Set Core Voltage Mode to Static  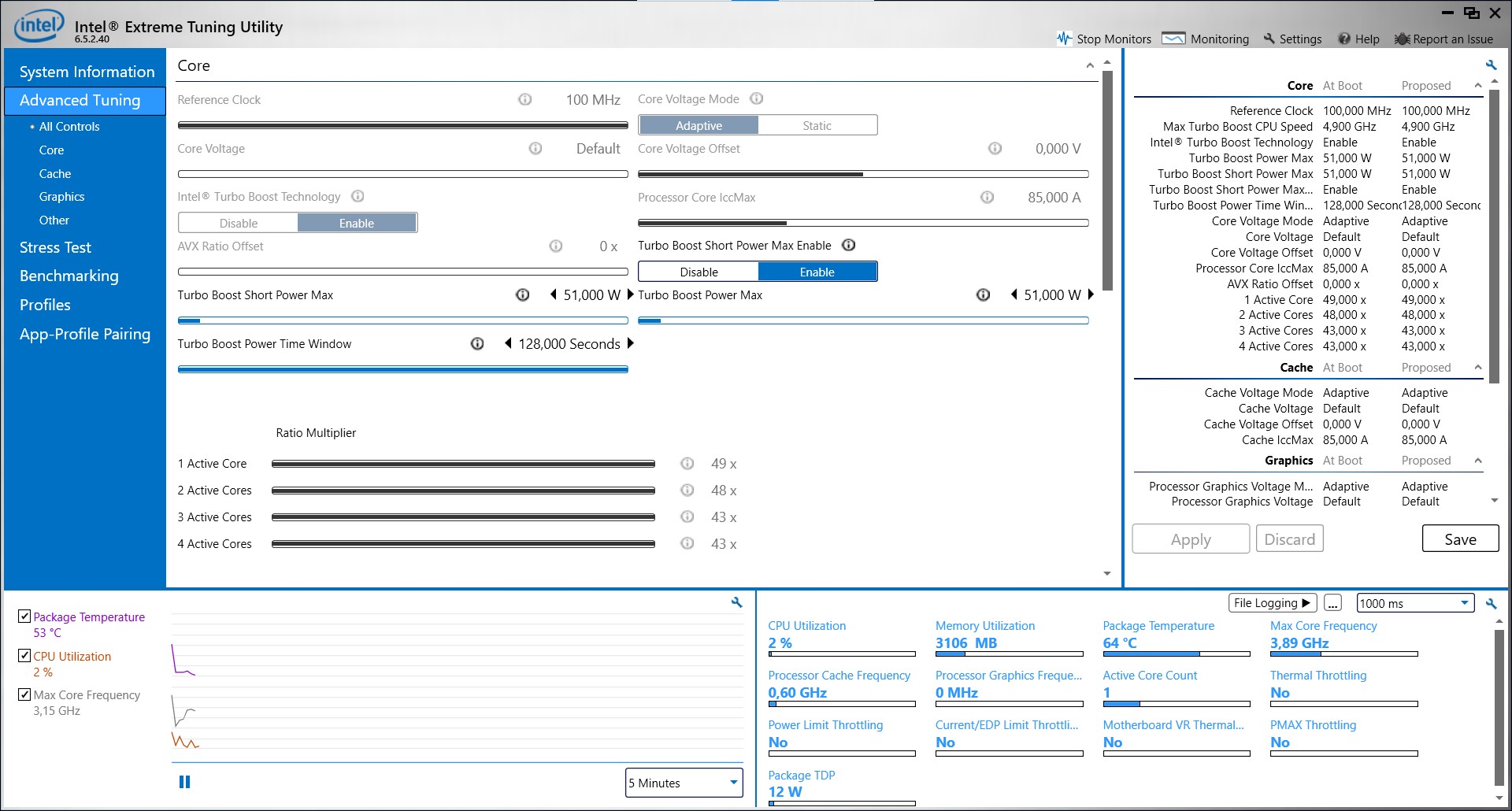[x=817, y=125]
